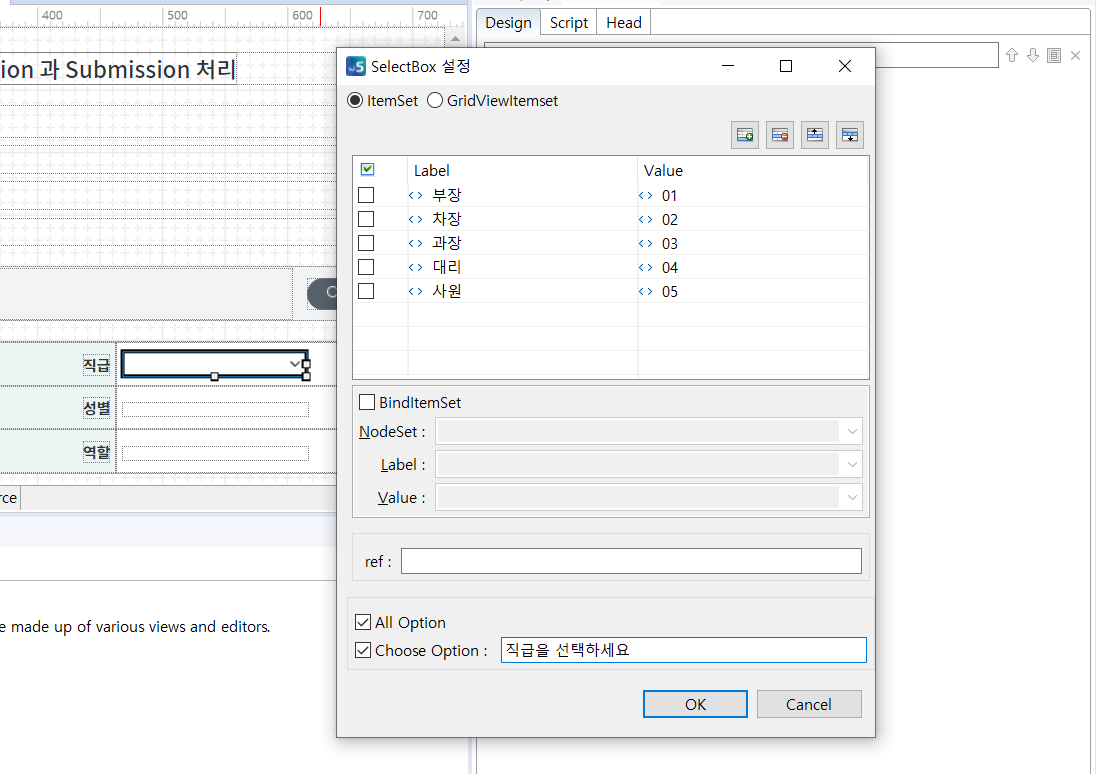The width and height of the screenshot is (1096, 774).
Task: Click the Submission 처리 title text on canvas
Action: coord(150,69)
